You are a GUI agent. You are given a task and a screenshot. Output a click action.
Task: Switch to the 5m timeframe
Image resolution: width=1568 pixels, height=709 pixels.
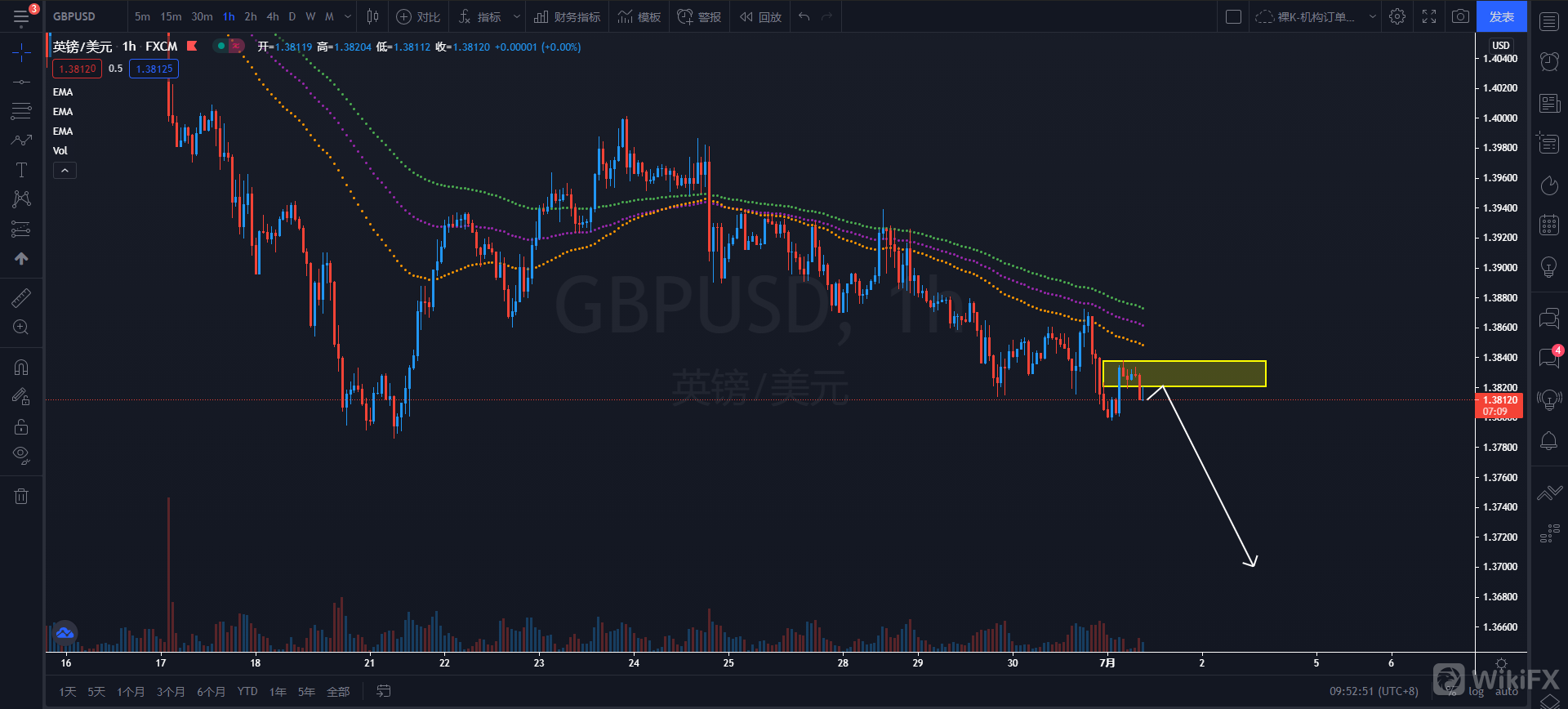tap(142, 16)
